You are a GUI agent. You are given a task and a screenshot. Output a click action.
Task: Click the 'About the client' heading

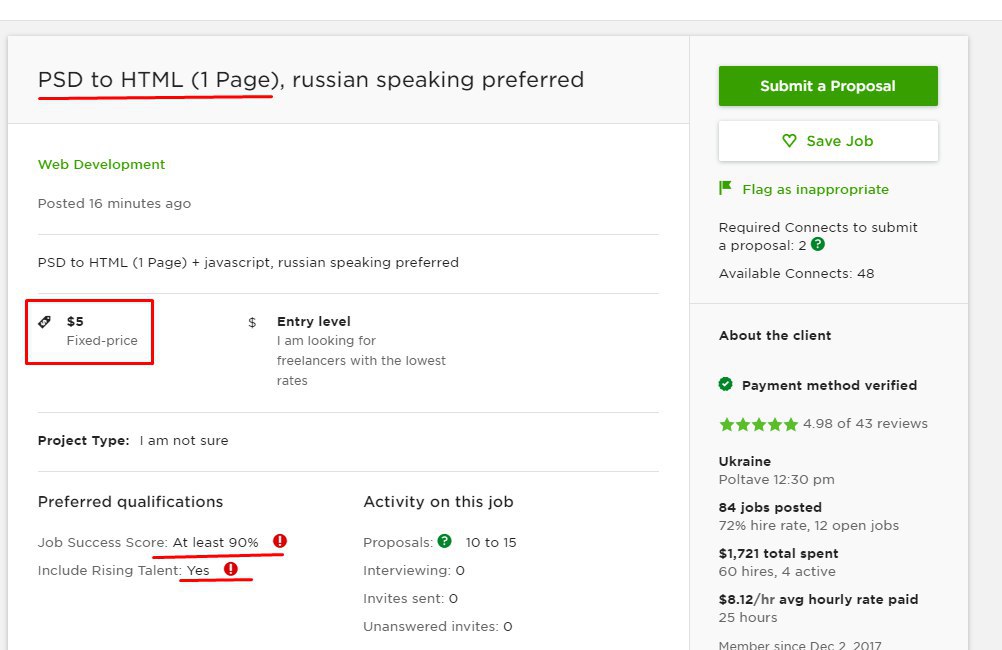(775, 336)
